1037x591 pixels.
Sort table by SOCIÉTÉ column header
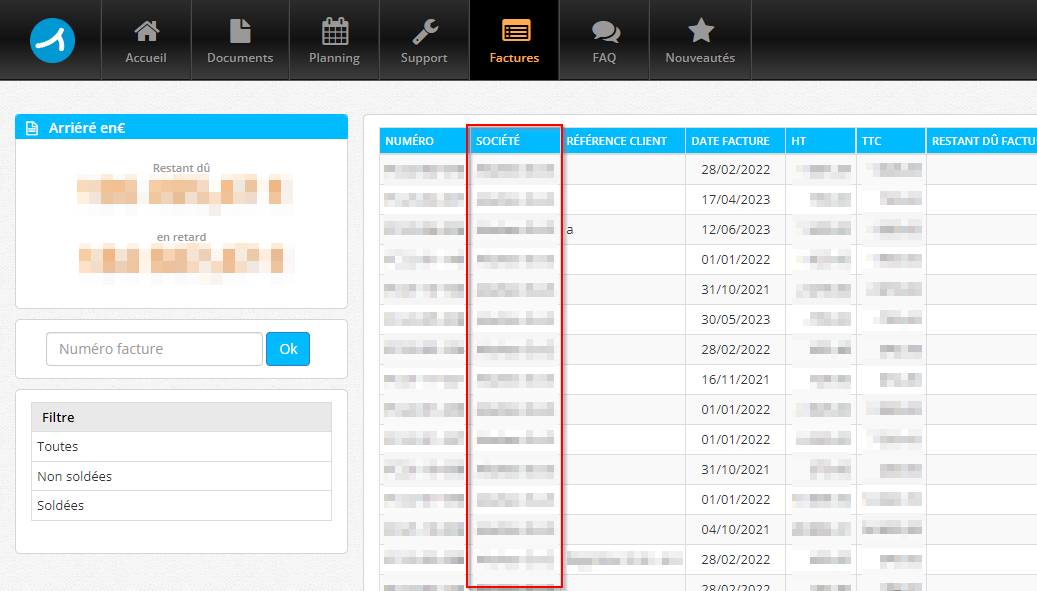(x=498, y=141)
